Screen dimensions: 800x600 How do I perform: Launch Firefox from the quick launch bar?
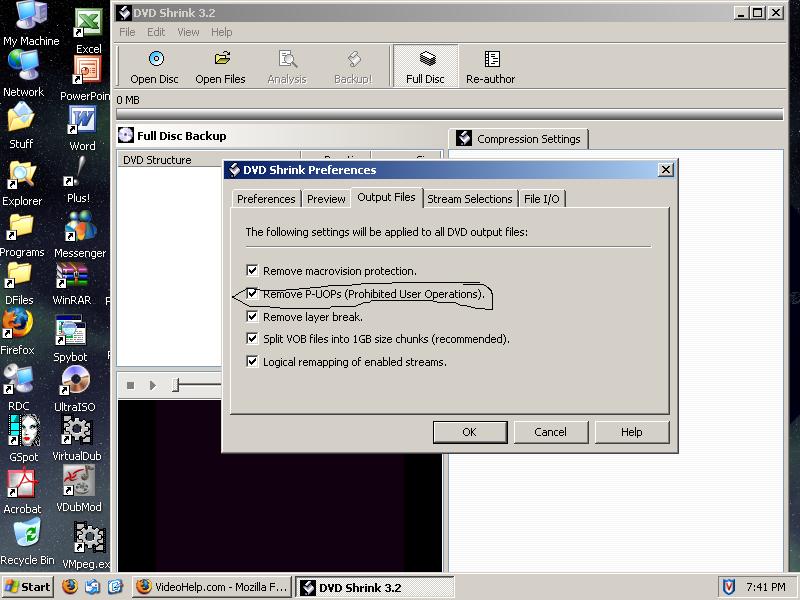[70, 587]
